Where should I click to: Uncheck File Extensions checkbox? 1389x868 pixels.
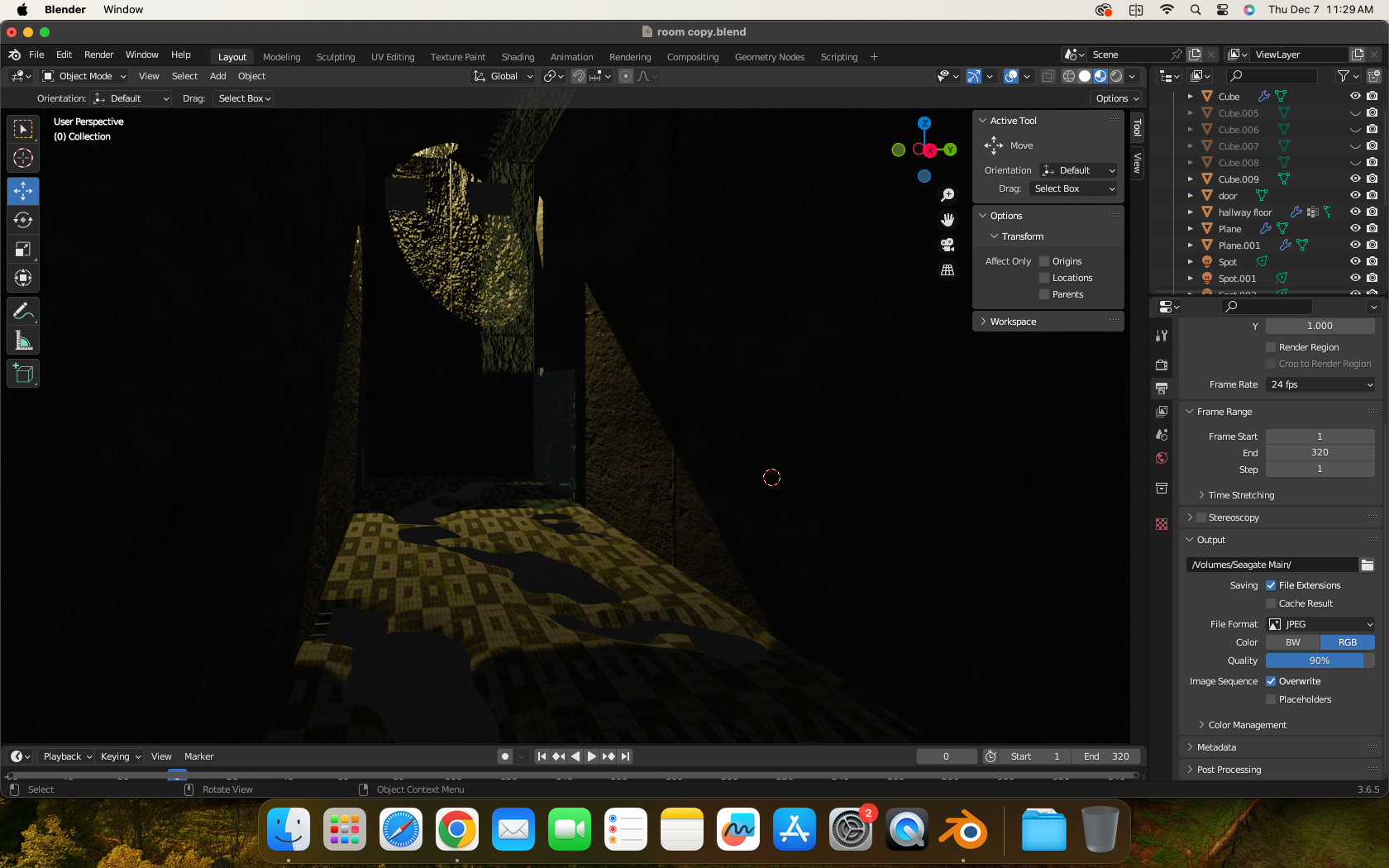[x=1271, y=585]
